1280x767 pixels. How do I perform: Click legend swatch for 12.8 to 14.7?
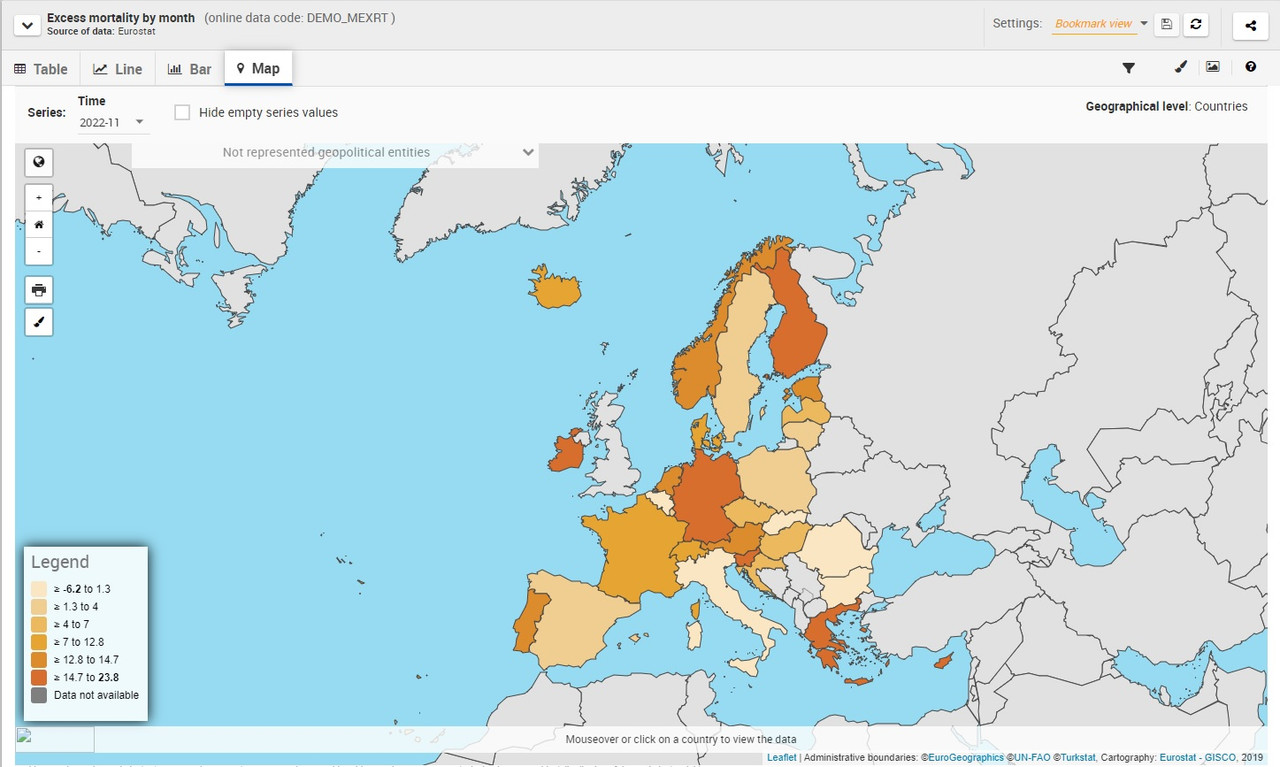point(39,660)
